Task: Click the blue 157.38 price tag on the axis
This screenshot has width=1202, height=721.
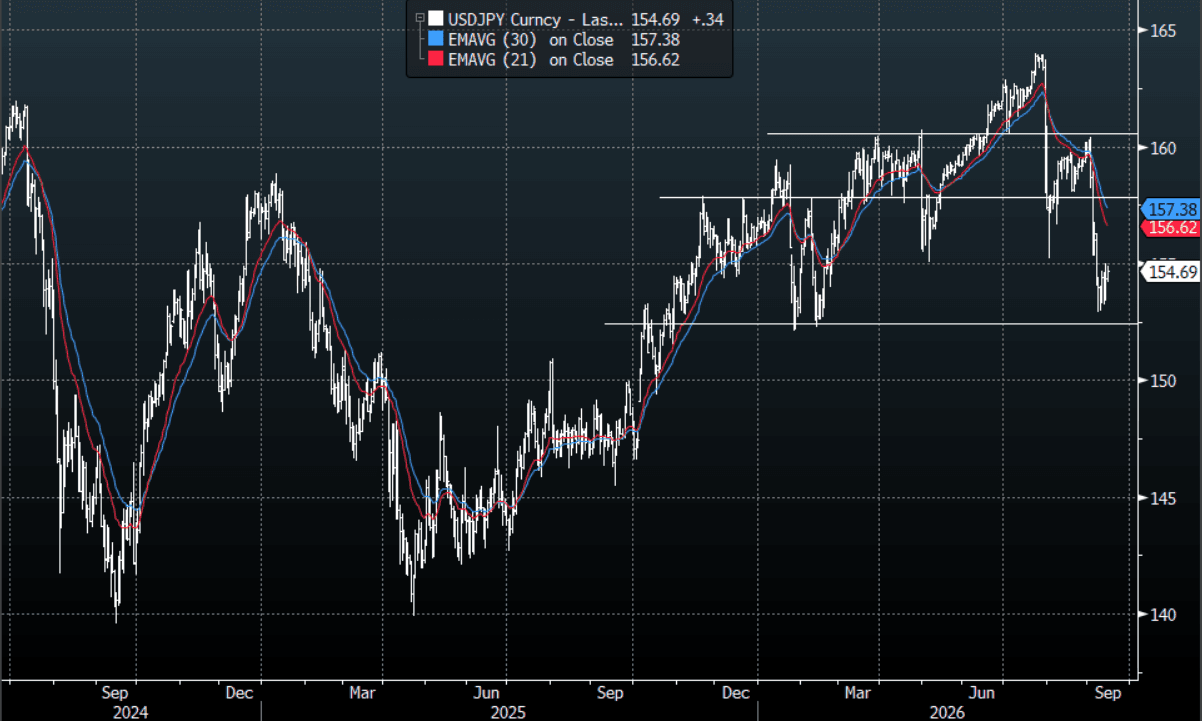Action: (x=1171, y=209)
